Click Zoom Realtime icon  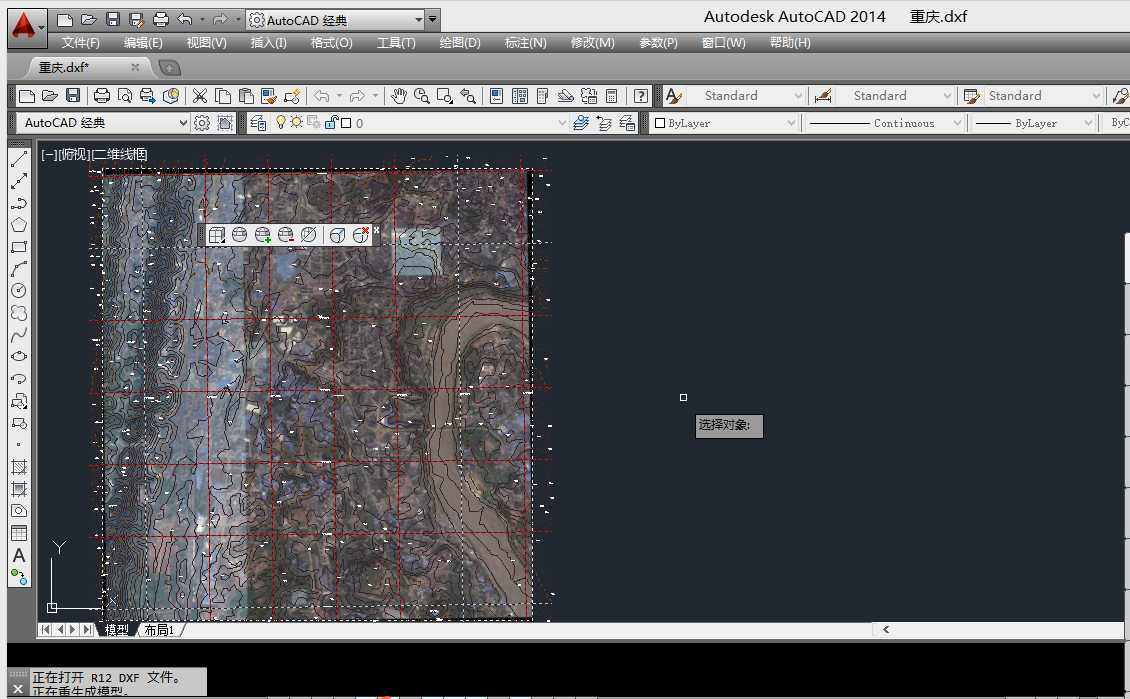pyautogui.click(x=422, y=96)
